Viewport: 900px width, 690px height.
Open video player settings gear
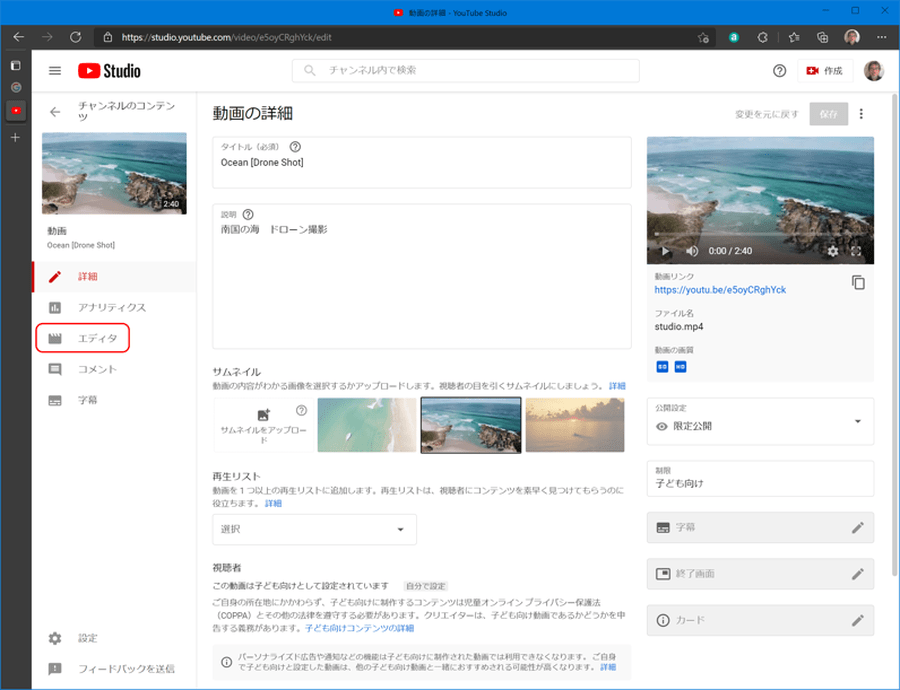pyautogui.click(x=833, y=251)
